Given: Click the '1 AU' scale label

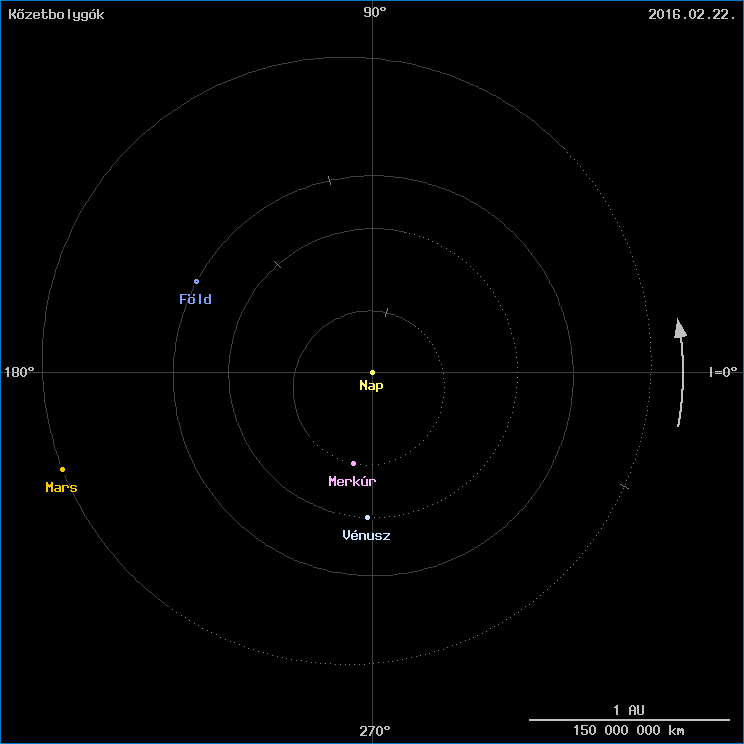Looking at the screenshot, I should coord(629,710).
